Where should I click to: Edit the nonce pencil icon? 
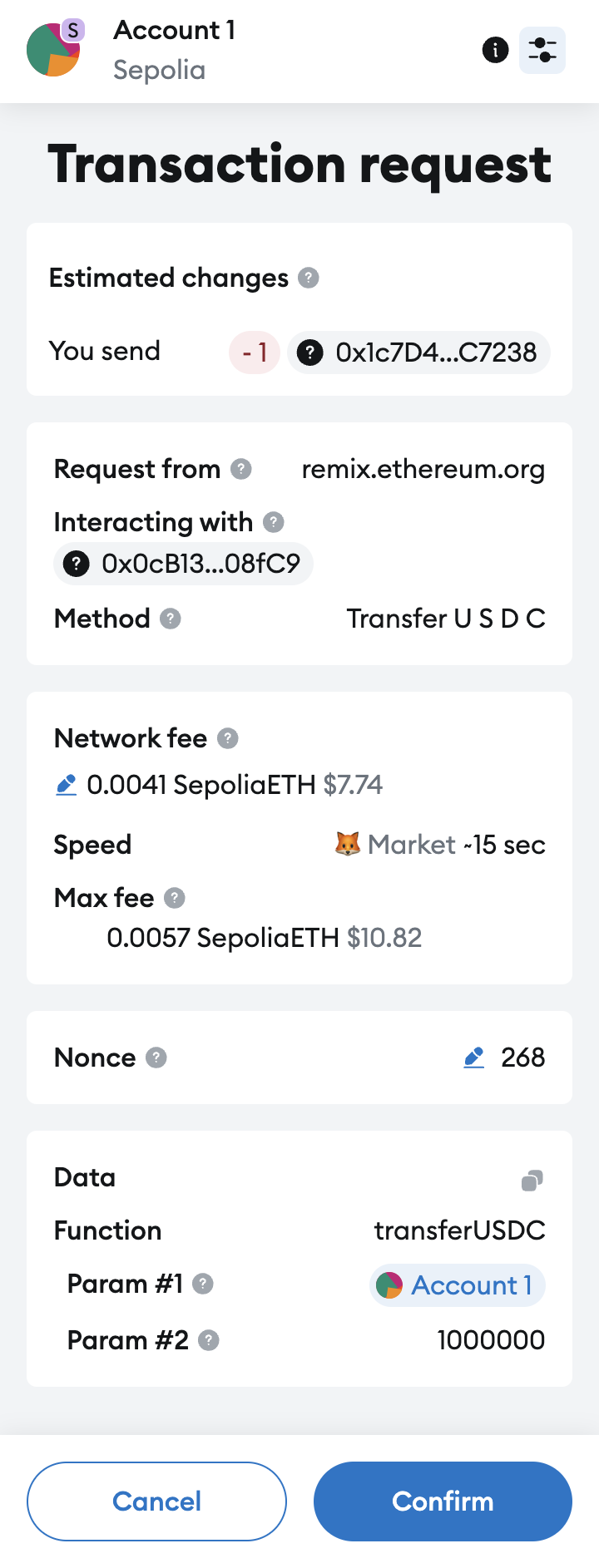pos(474,1058)
